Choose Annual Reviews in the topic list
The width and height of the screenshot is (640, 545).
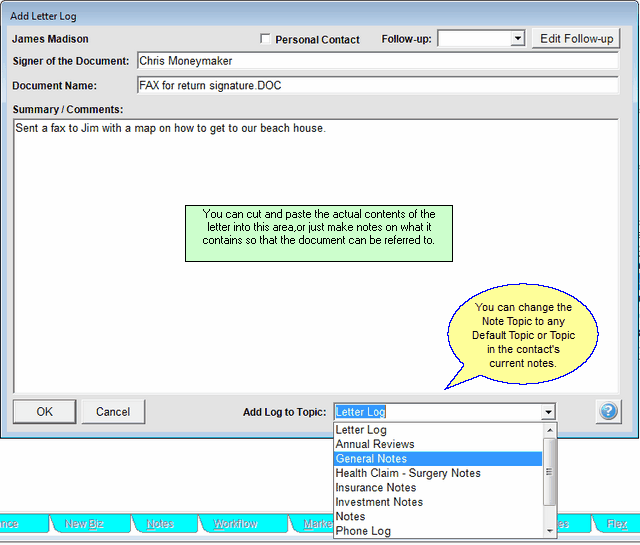375,444
